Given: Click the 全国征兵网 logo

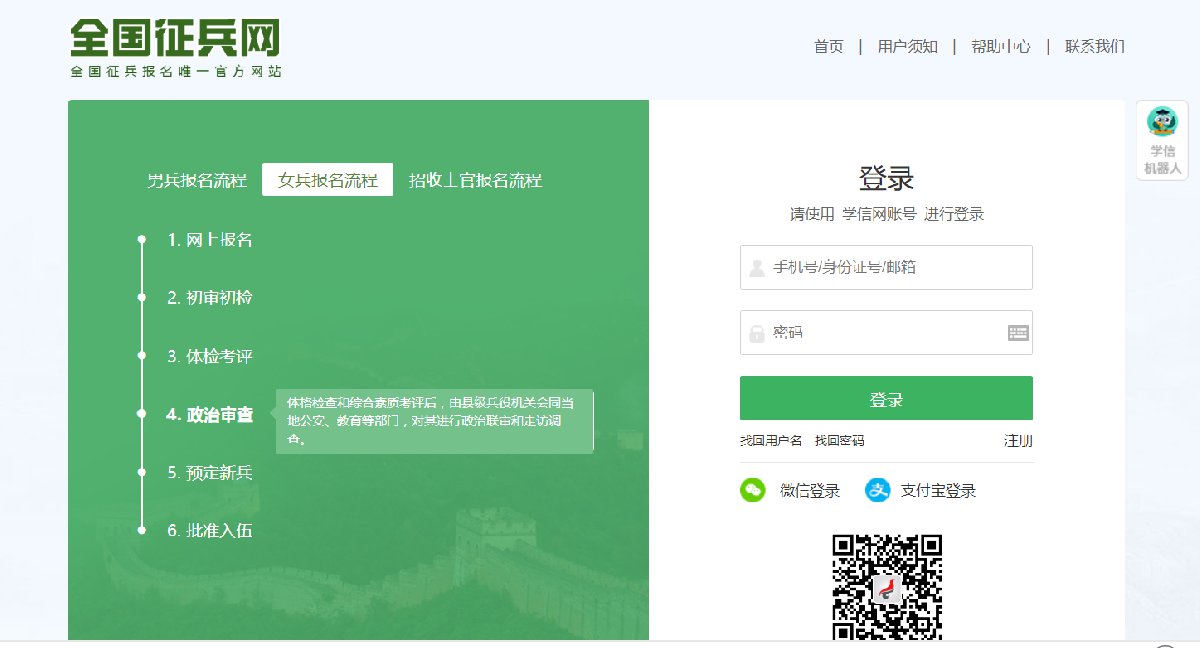Looking at the screenshot, I should tap(176, 47).
